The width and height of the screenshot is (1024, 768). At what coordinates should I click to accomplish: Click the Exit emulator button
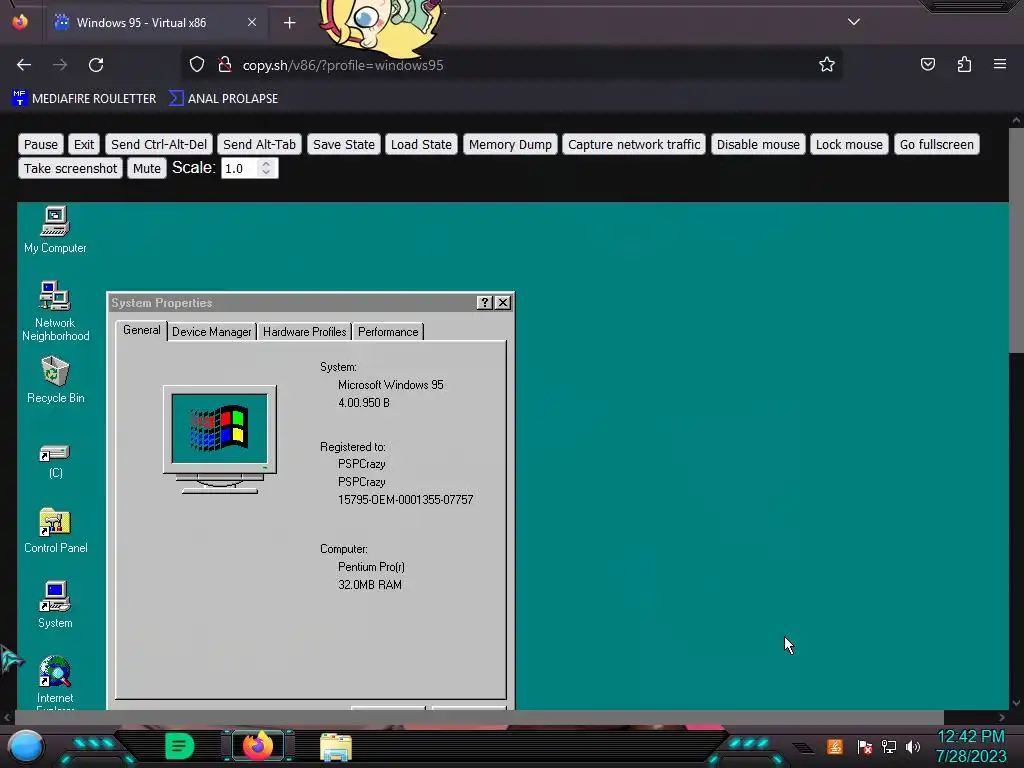tap(84, 144)
